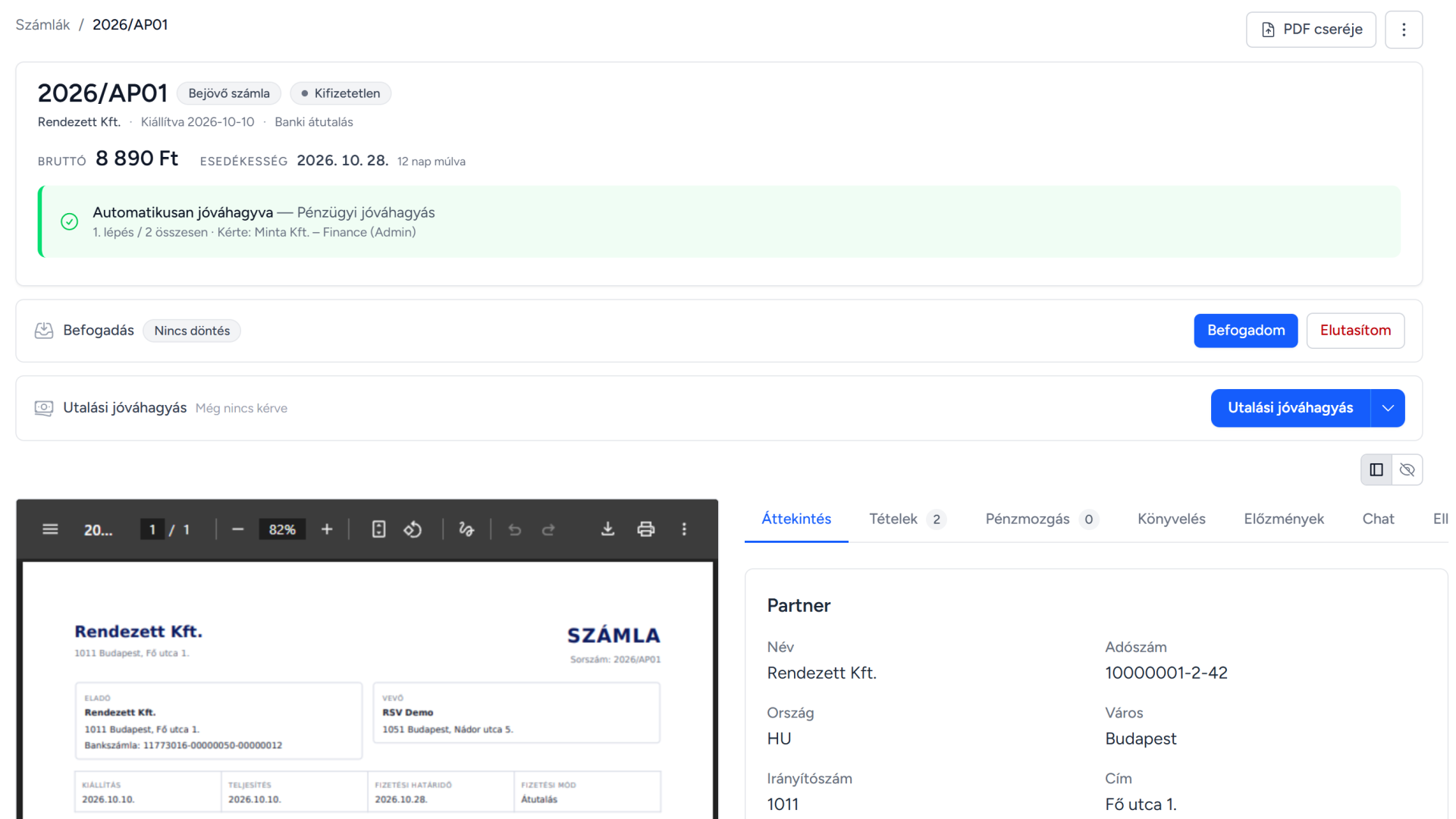The width and height of the screenshot is (1456, 819).
Task: Click the tax number 10000001-2-42
Action: (1166, 673)
